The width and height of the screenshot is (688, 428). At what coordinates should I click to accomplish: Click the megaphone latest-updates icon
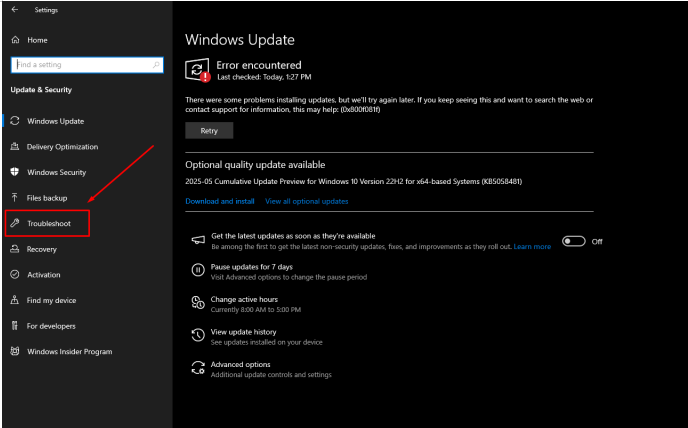coord(198,240)
